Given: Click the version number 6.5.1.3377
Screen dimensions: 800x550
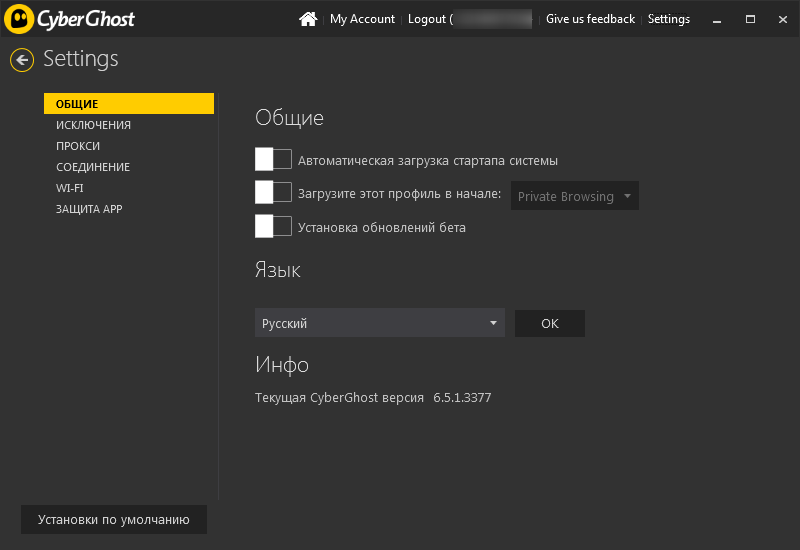Looking at the screenshot, I should click(462, 397).
